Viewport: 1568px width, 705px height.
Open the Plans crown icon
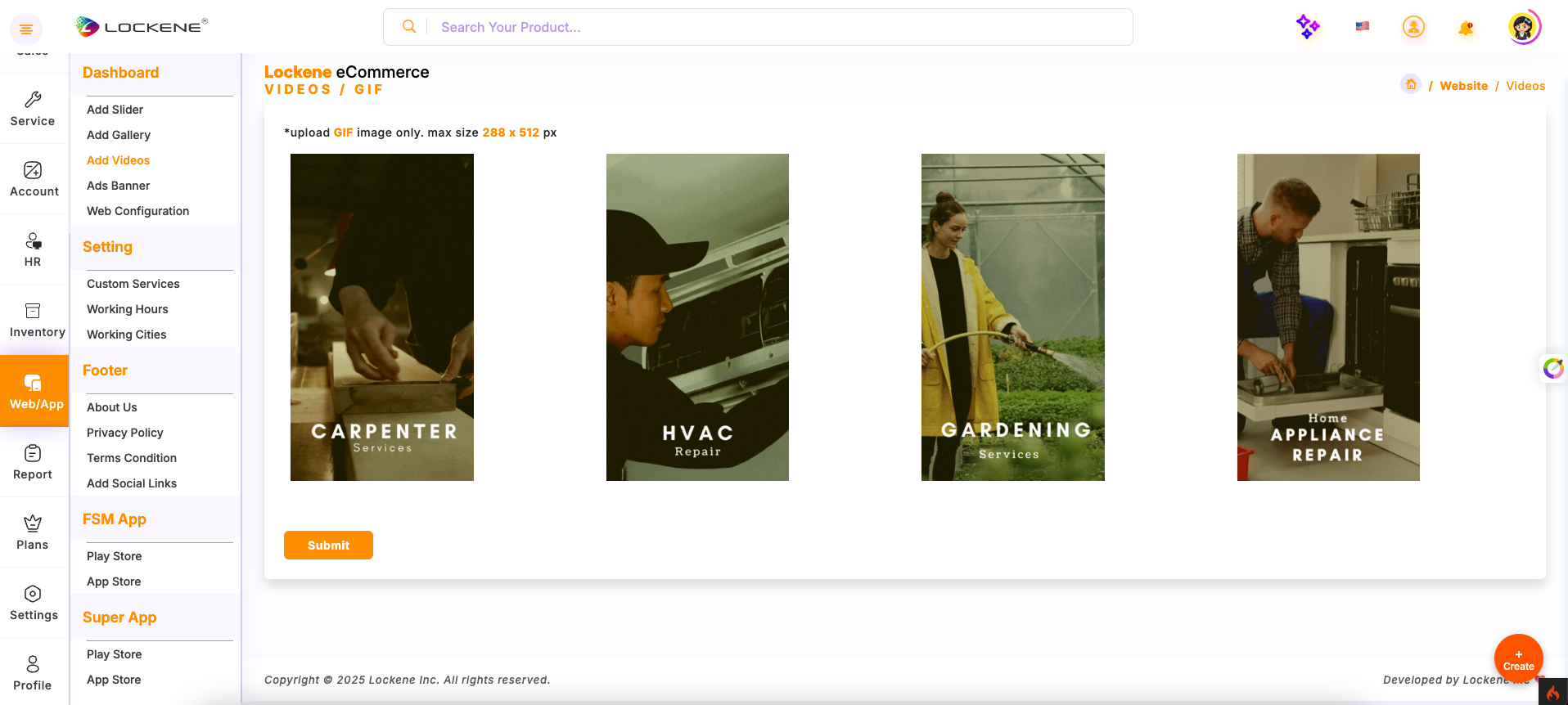[33, 532]
